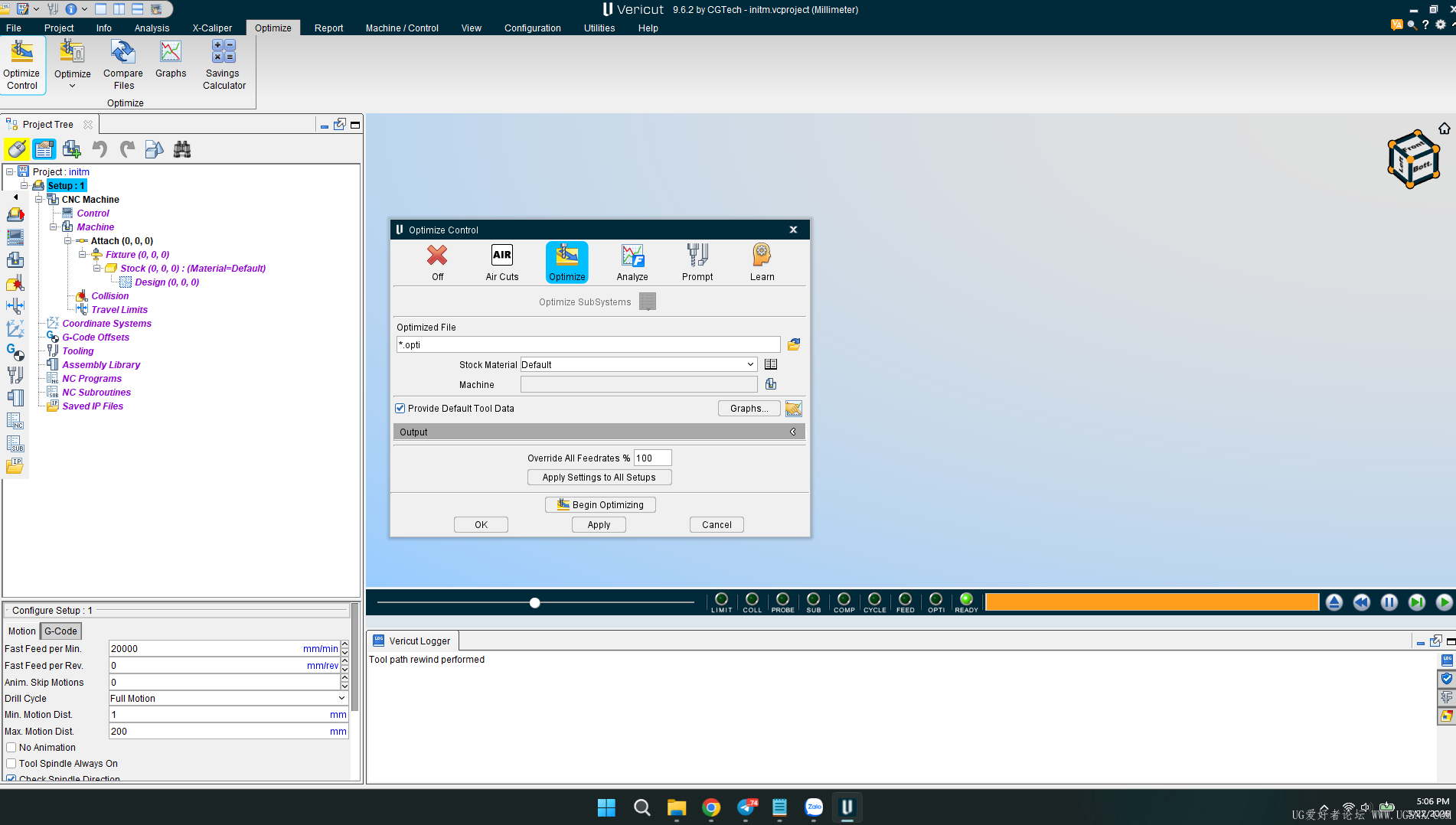Open the Configuration menu tab

(533, 28)
